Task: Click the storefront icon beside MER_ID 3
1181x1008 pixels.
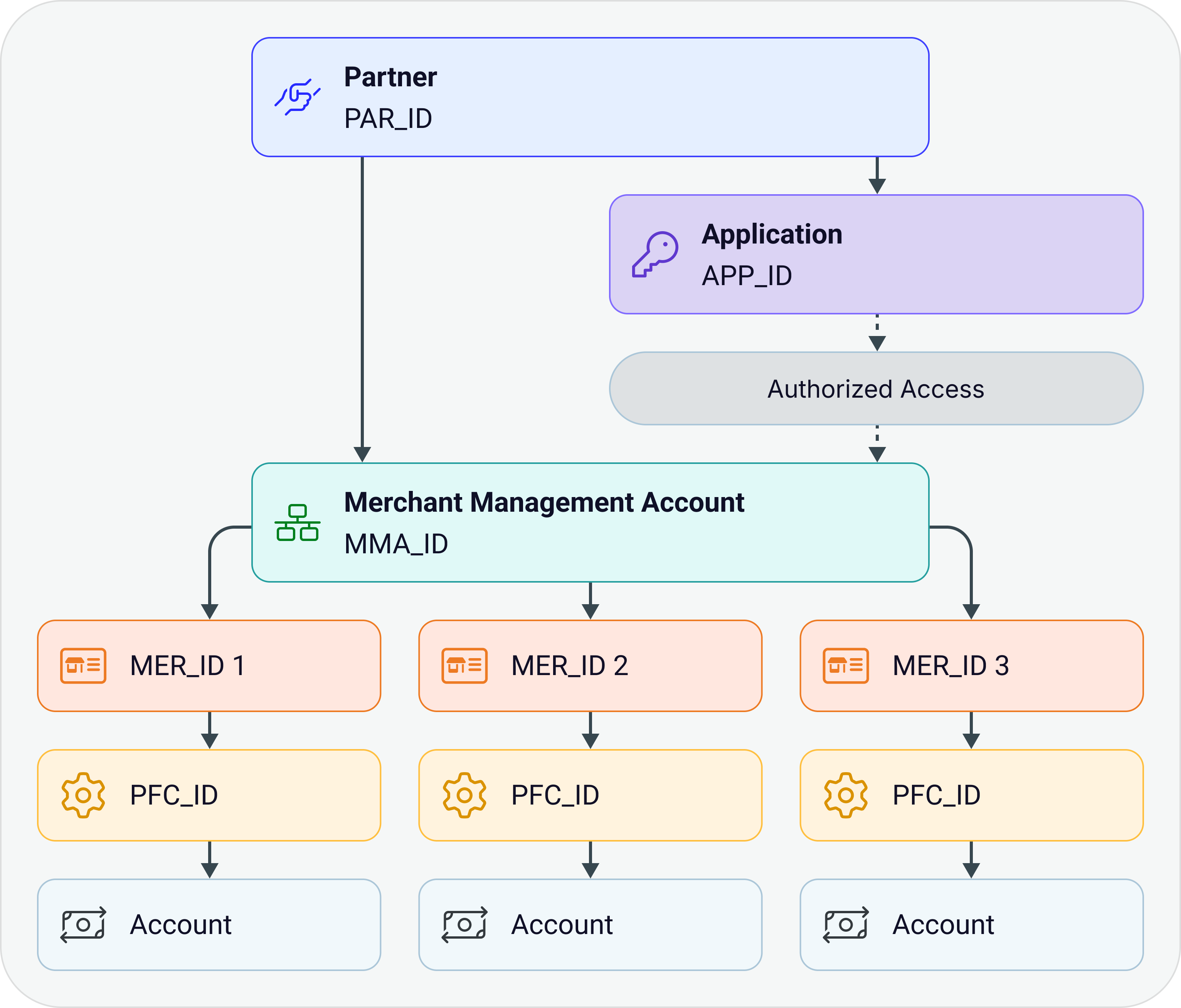Action: 846,665
